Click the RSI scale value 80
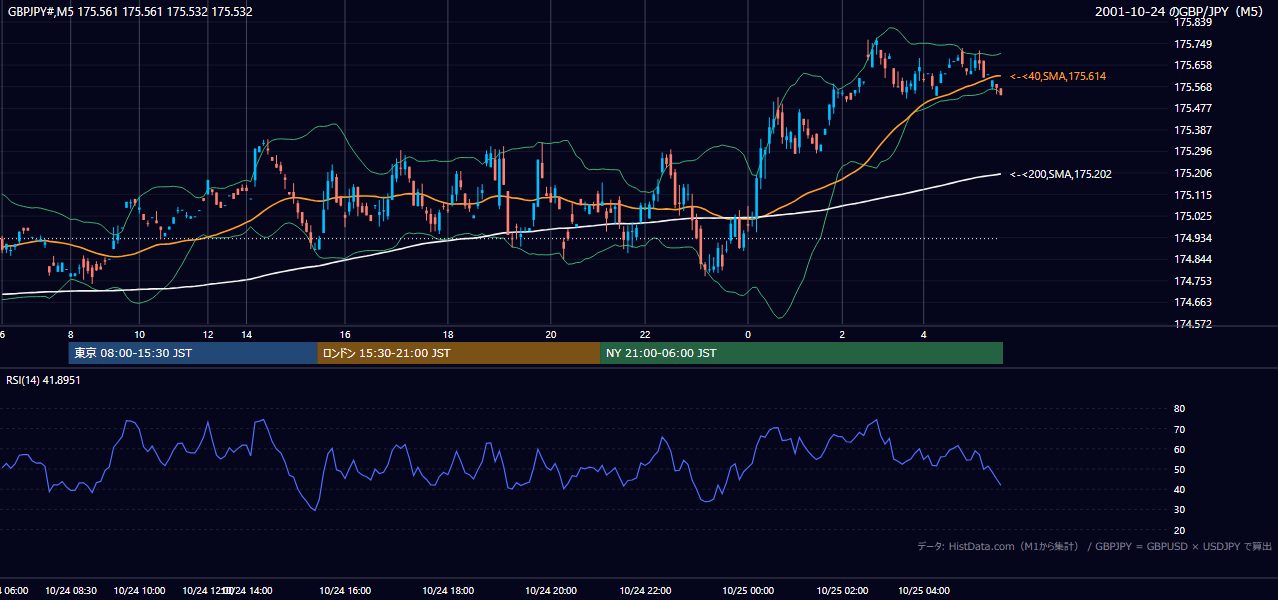Screen dimensions: 1278x600 pos(1179,409)
